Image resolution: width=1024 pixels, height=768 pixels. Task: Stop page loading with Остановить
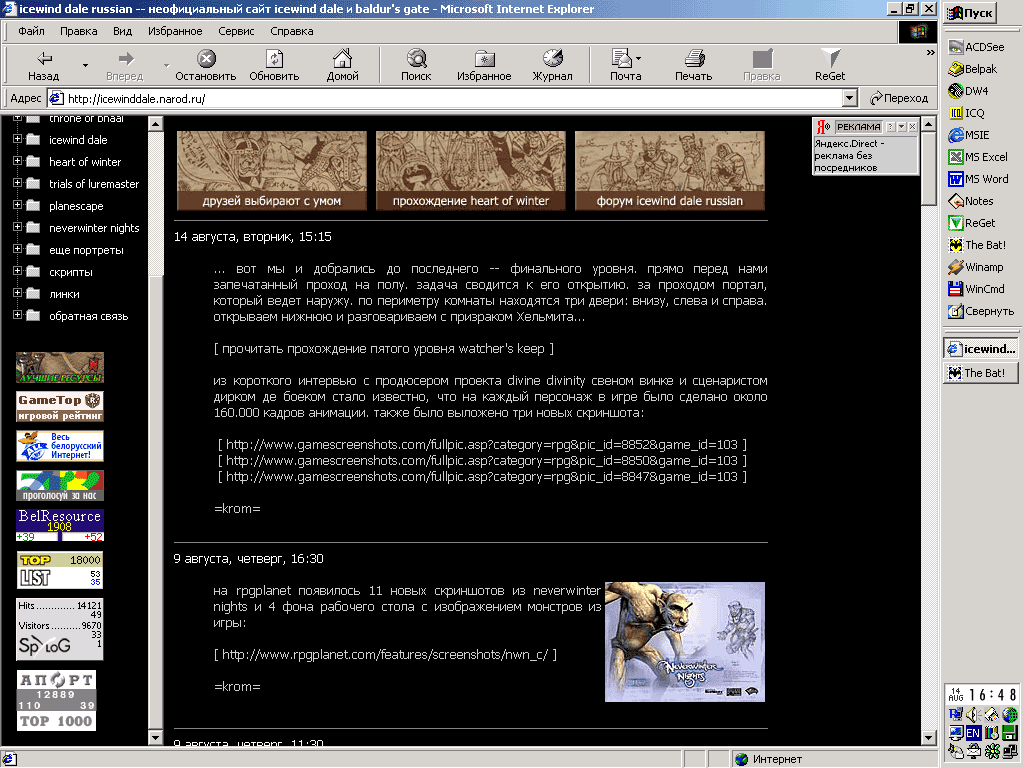[206, 66]
